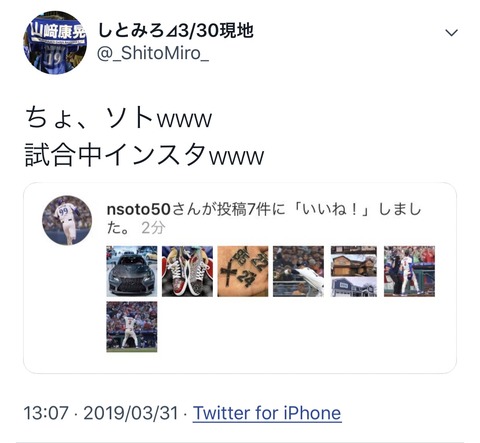Image resolution: width=480 pixels, height=443 pixels.
Task: Click the display name しとみろ⊿3/30現地
Action: 176,31
